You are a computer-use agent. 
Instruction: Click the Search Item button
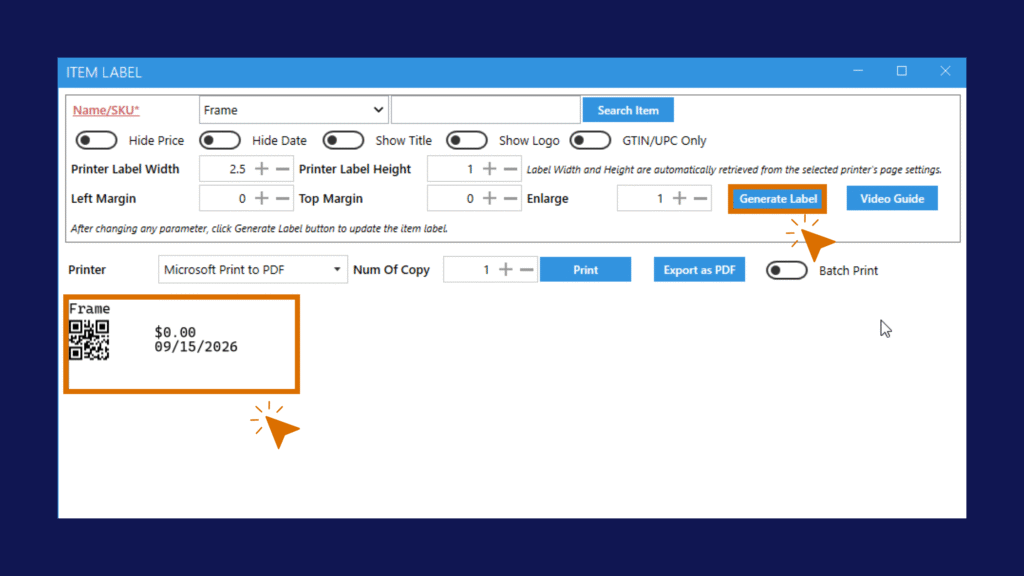tap(628, 110)
